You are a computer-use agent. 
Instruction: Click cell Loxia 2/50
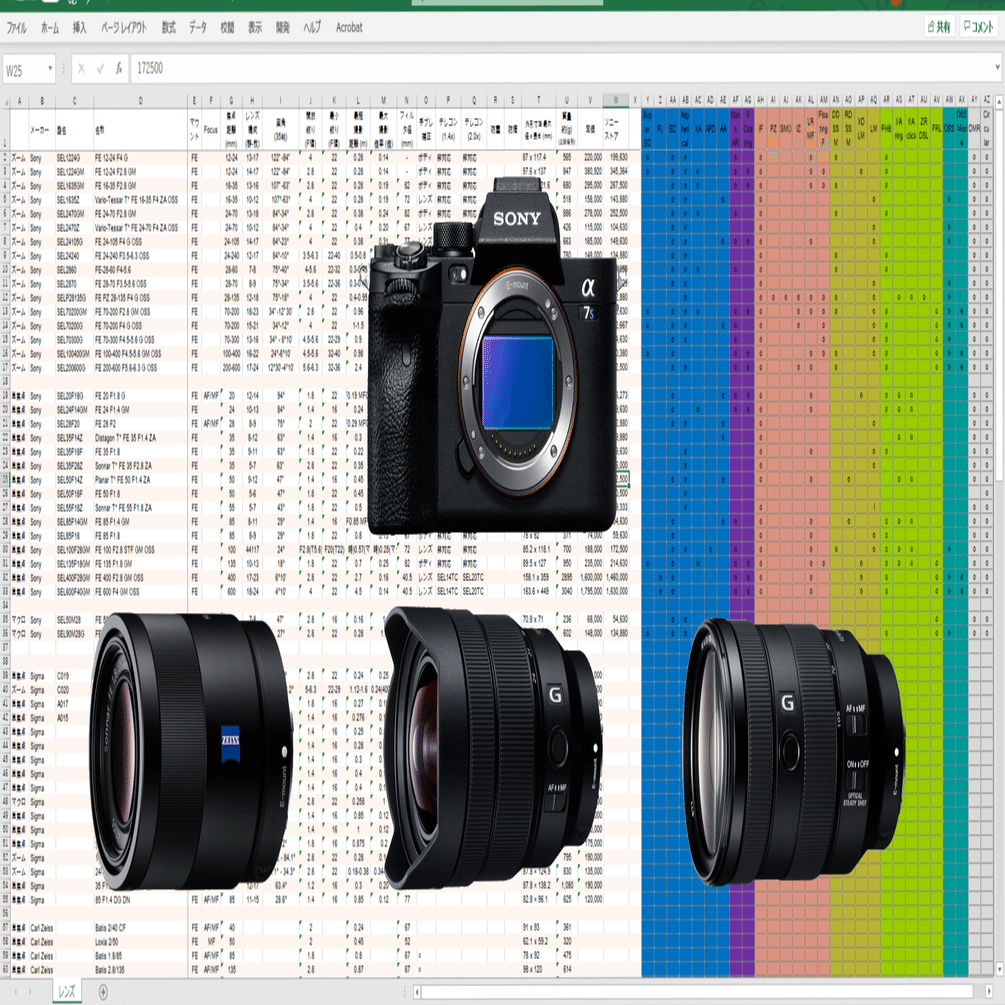141,942
